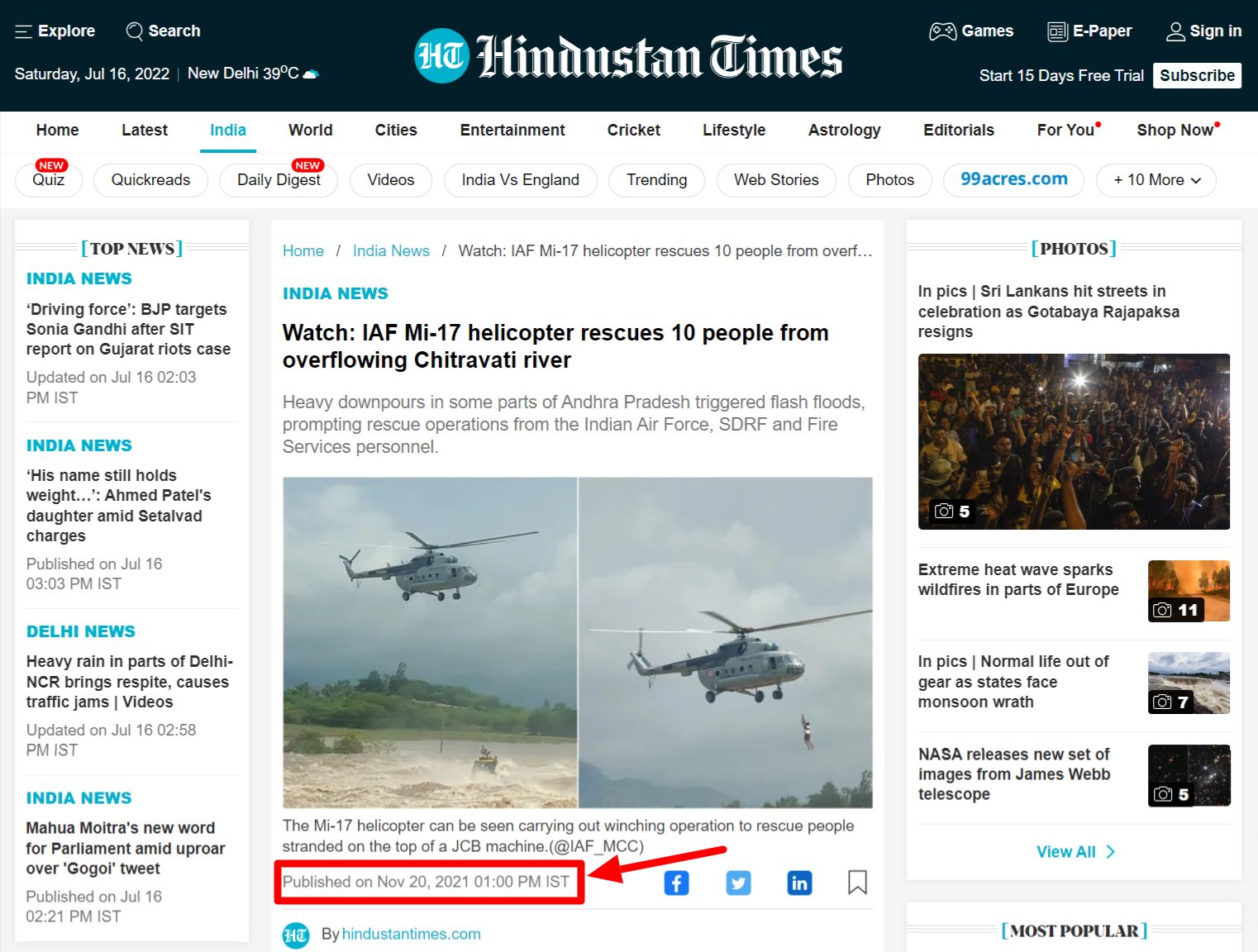The height and width of the screenshot is (952, 1258).
Task: Open the For You tab
Action: pos(1066,130)
